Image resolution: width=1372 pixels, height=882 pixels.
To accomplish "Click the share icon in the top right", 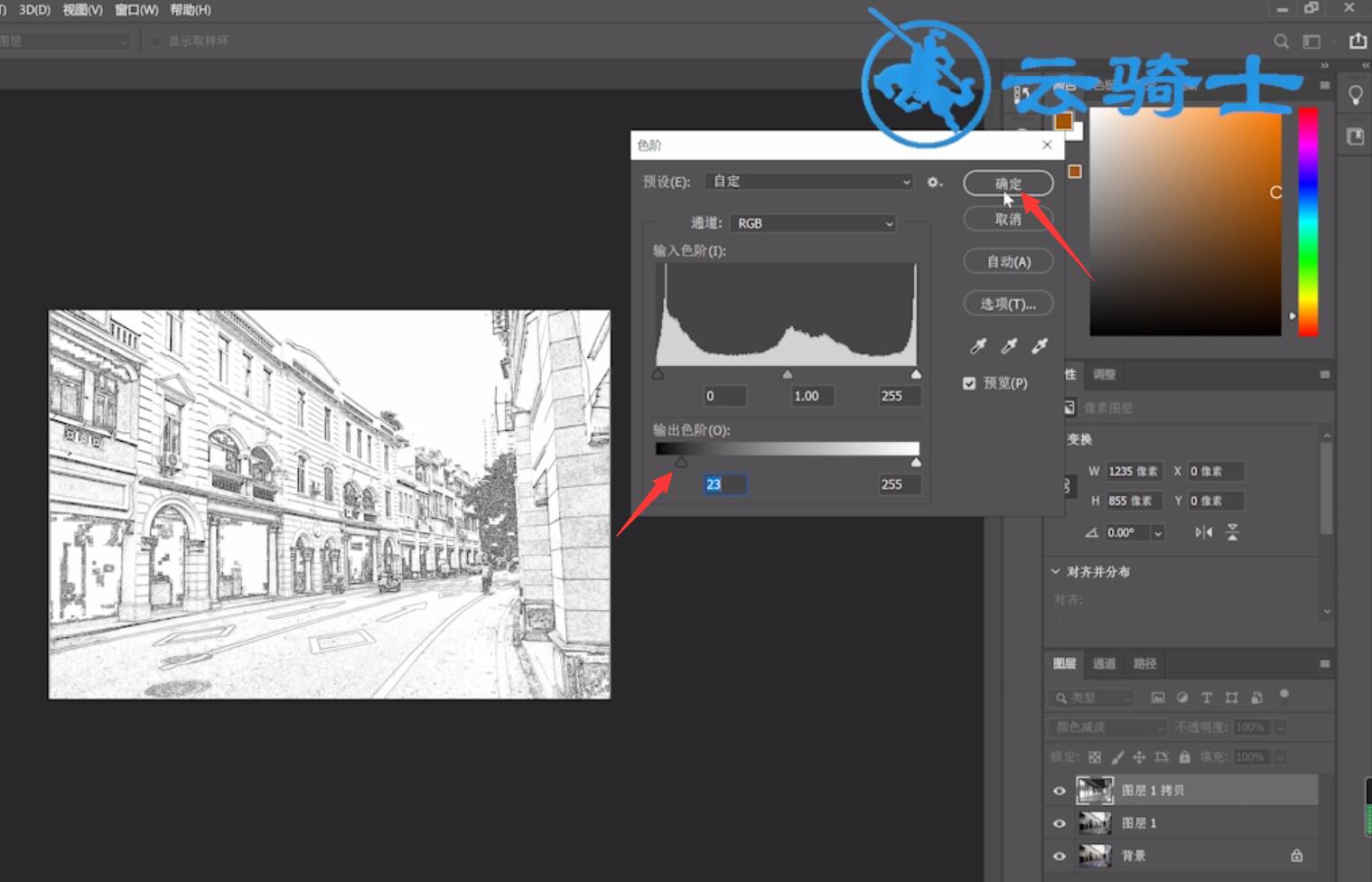I will (1358, 41).
